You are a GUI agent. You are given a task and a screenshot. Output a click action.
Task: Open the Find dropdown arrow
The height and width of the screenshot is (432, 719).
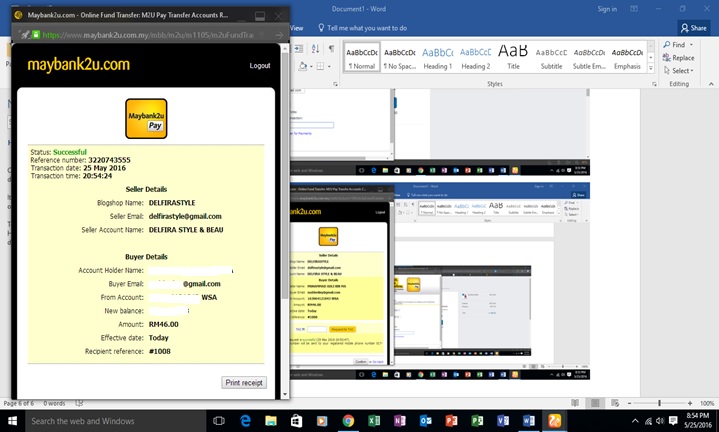tap(691, 45)
